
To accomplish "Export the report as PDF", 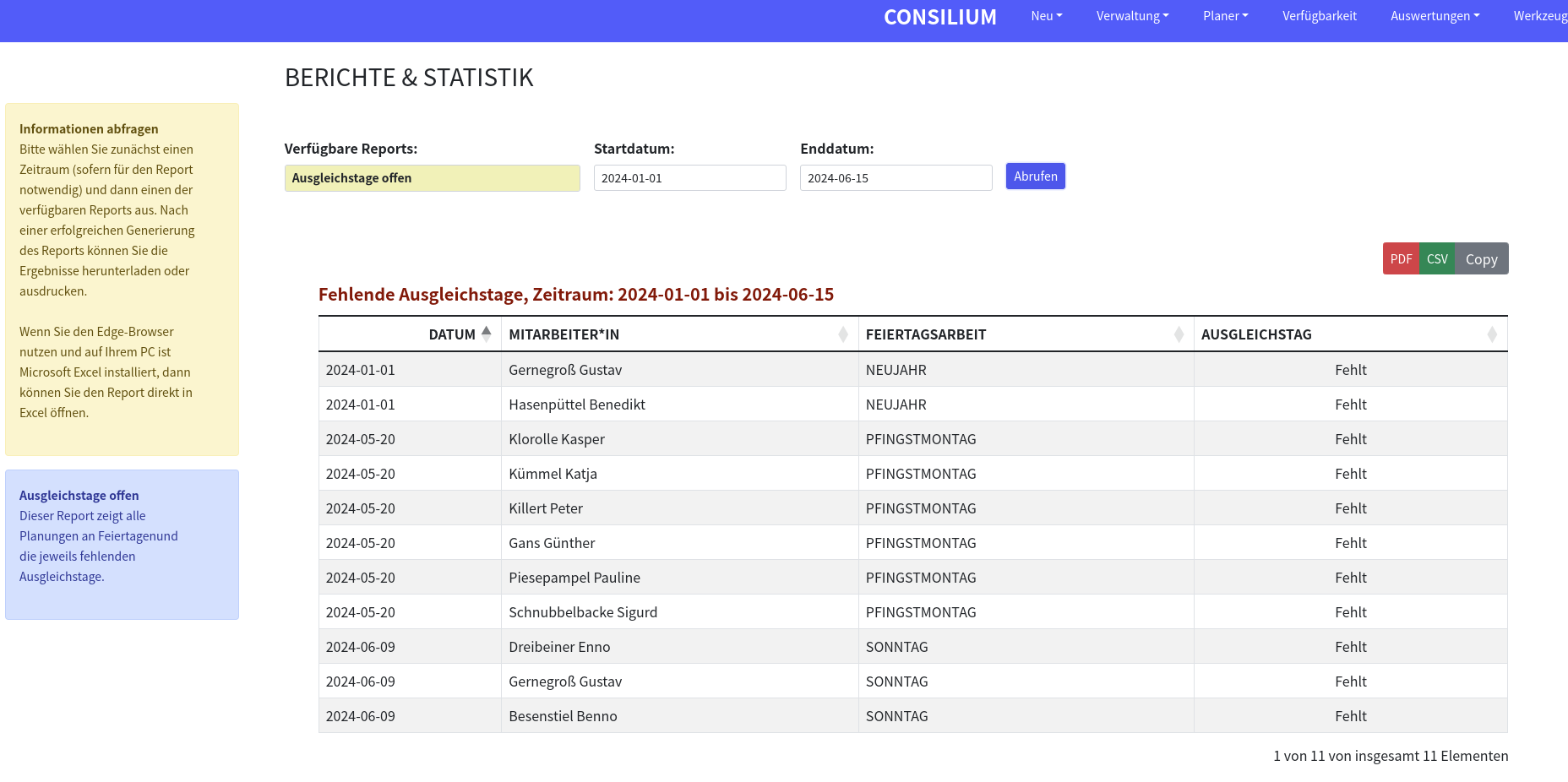I will 1401,259.
